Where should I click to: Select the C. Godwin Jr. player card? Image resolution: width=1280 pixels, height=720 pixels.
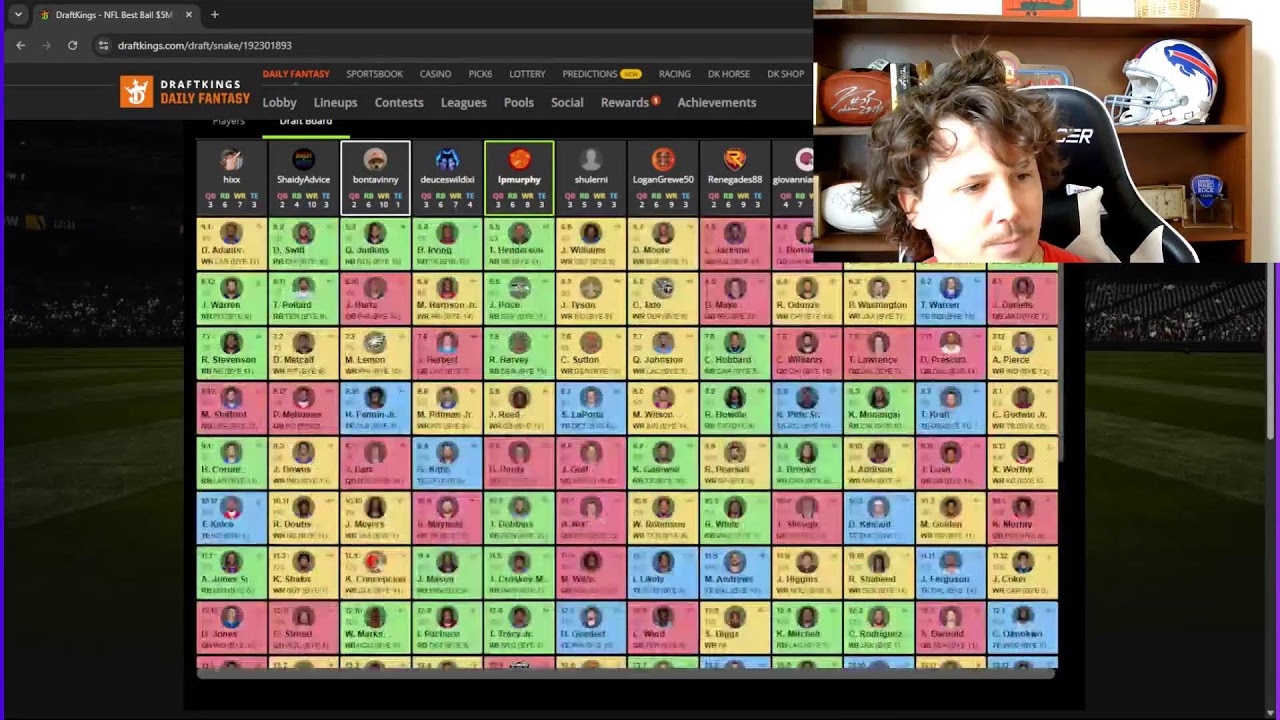pyautogui.click(x=1023, y=409)
